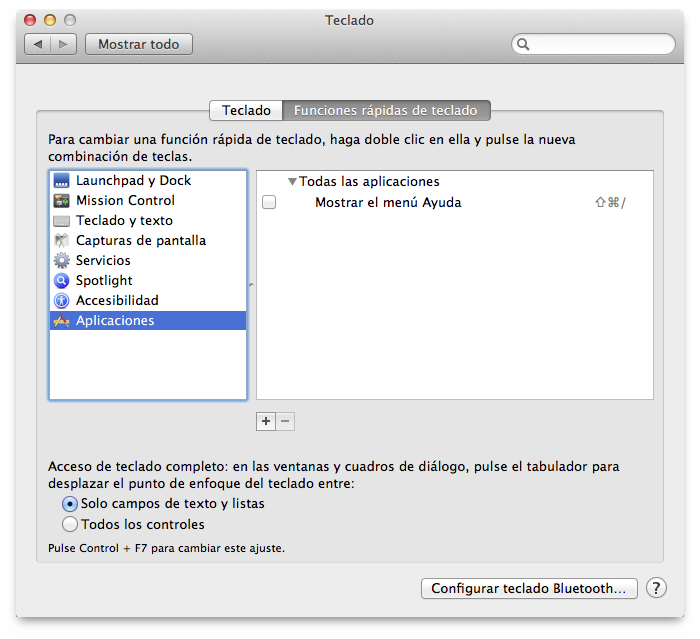Select Solo campos de texto y listas
700x639 pixels.
(x=70, y=504)
